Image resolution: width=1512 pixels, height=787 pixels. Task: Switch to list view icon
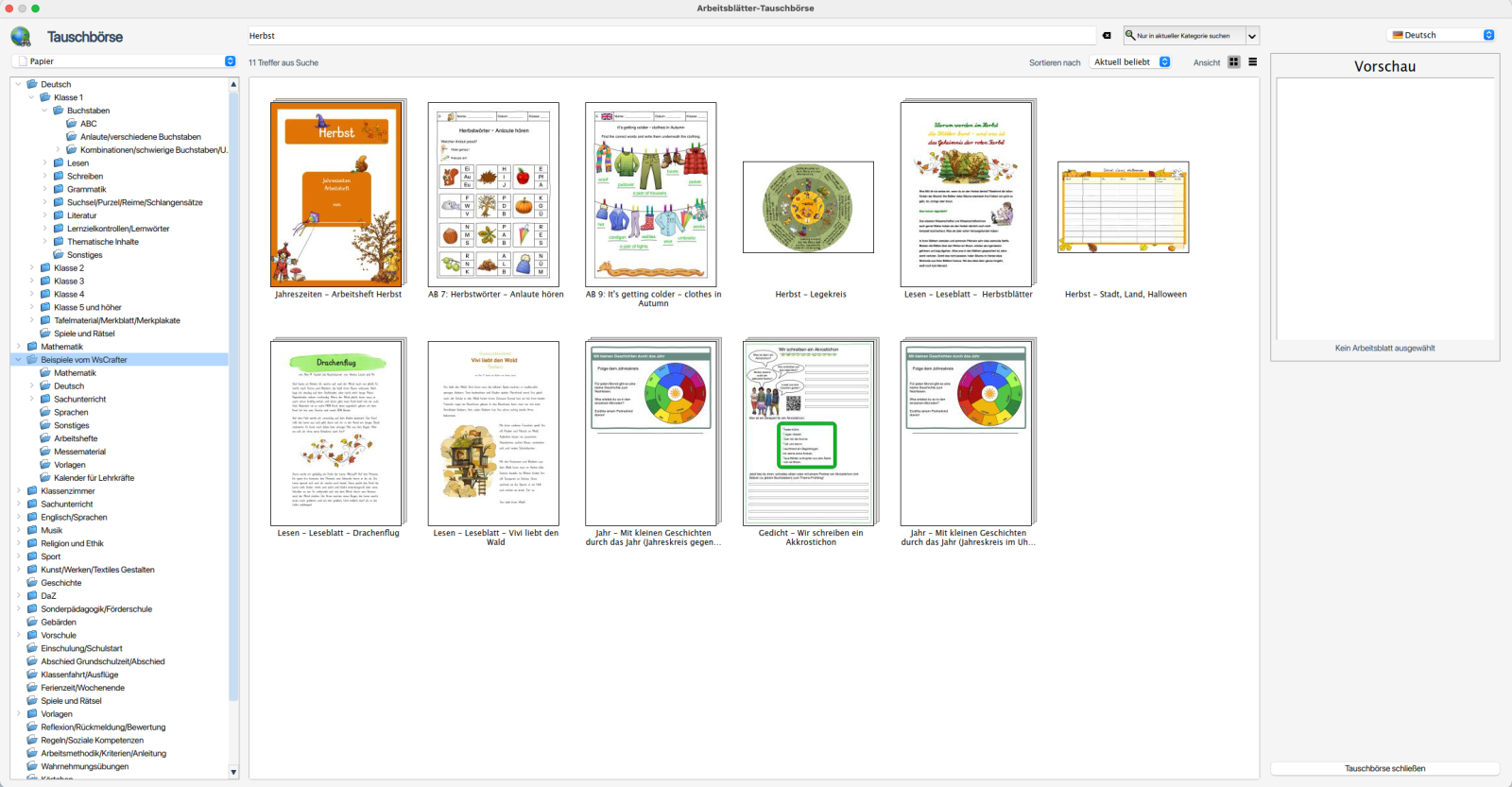coord(1253,62)
